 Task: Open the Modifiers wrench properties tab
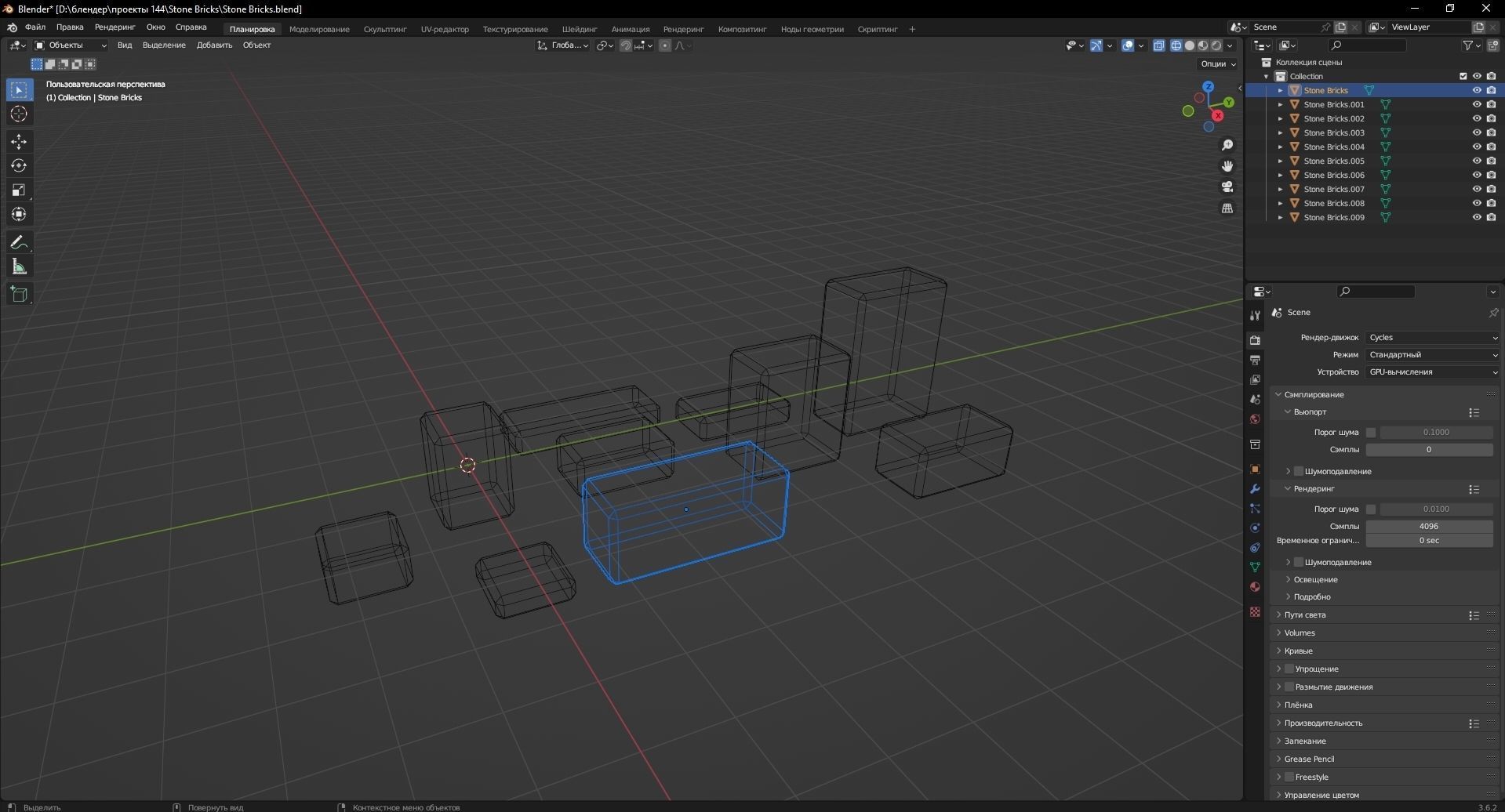pos(1255,489)
